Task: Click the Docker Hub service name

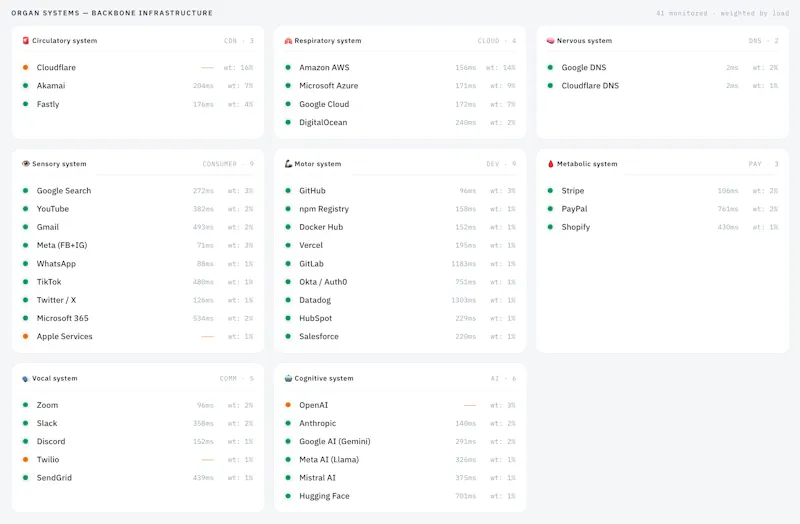Action: (321, 227)
